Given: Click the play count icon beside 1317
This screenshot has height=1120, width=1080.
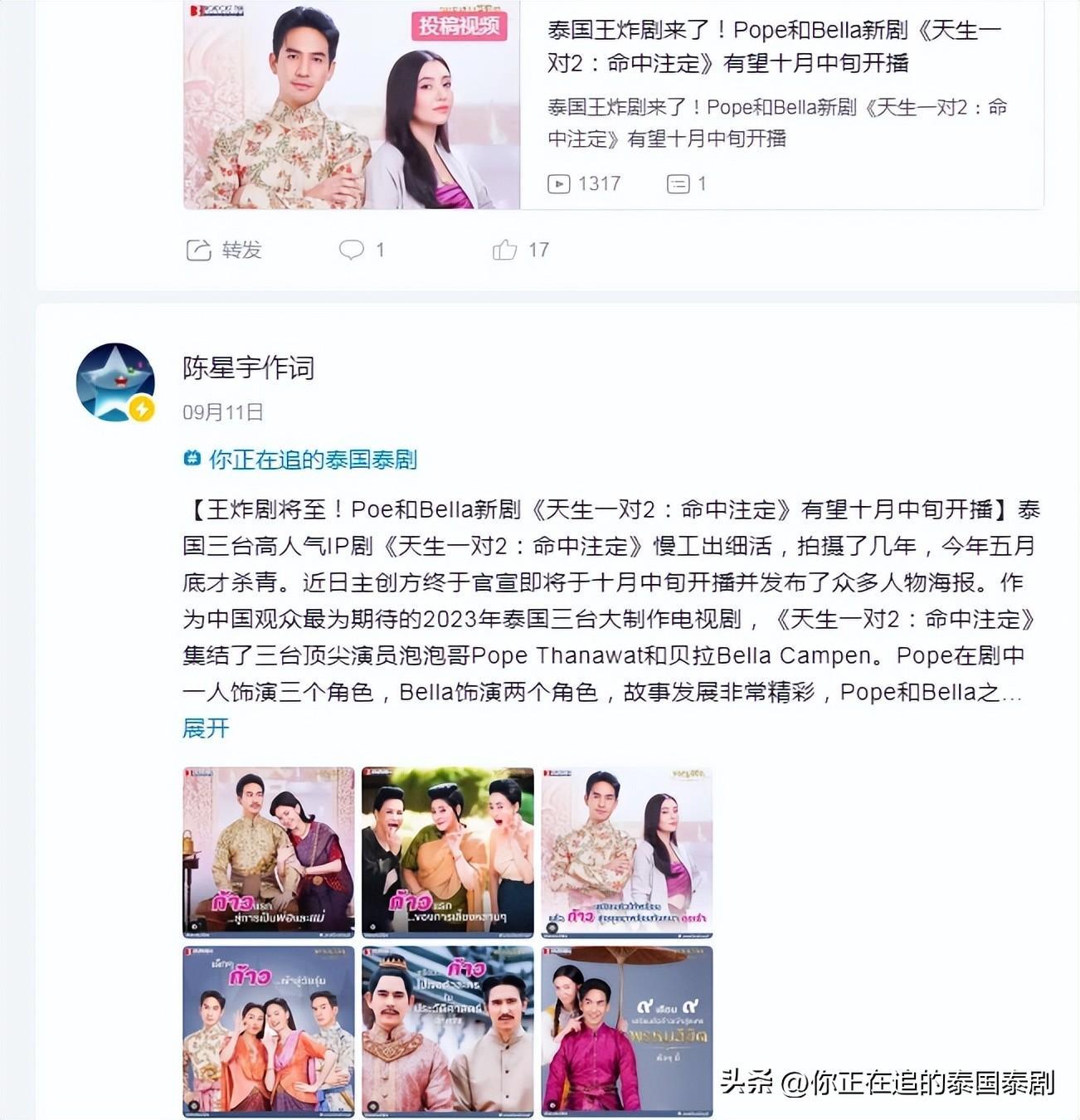Looking at the screenshot, I should coord(559,184).
